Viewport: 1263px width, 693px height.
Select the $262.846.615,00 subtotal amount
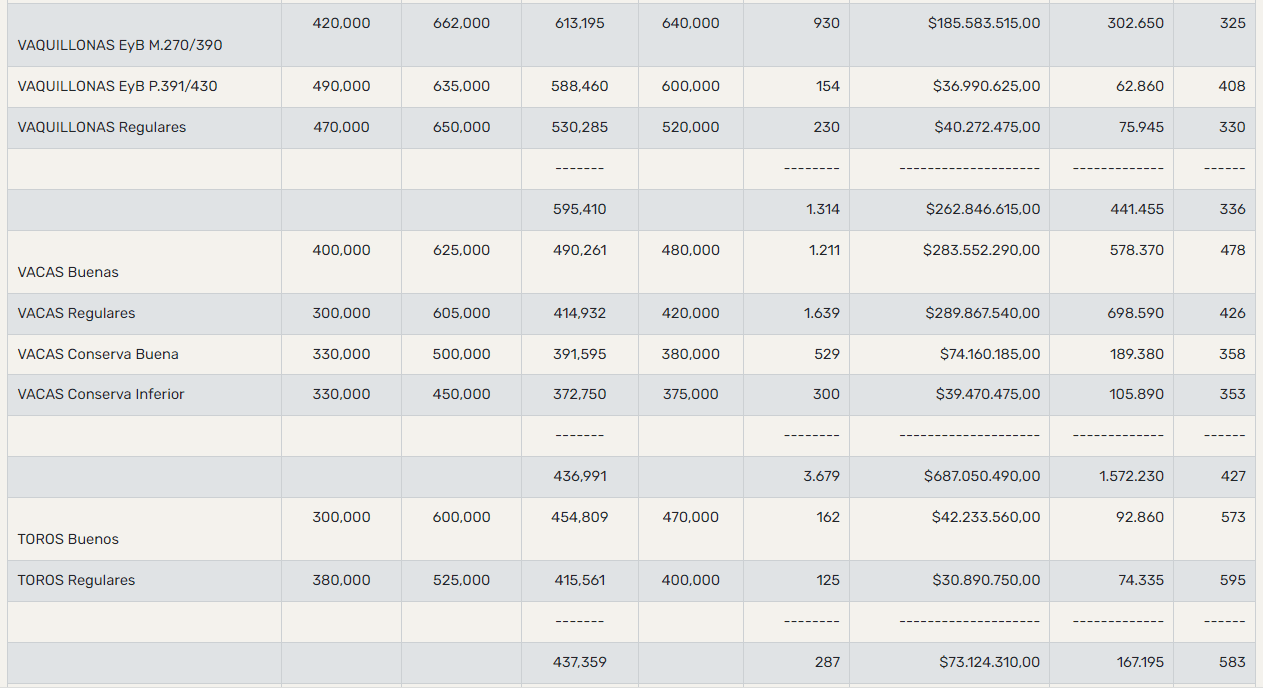(x=982, y=210)
